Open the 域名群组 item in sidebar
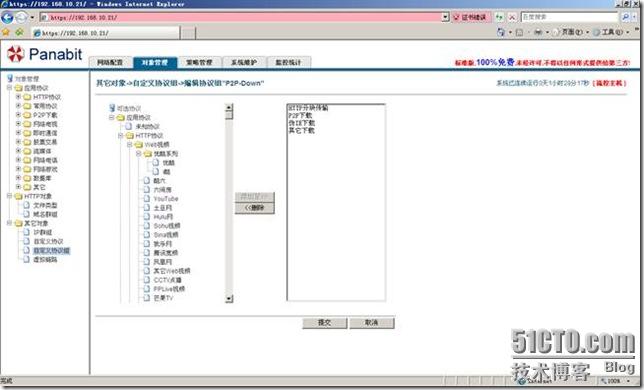The height and width of the screenshot is (390, 644). point(45,214)
